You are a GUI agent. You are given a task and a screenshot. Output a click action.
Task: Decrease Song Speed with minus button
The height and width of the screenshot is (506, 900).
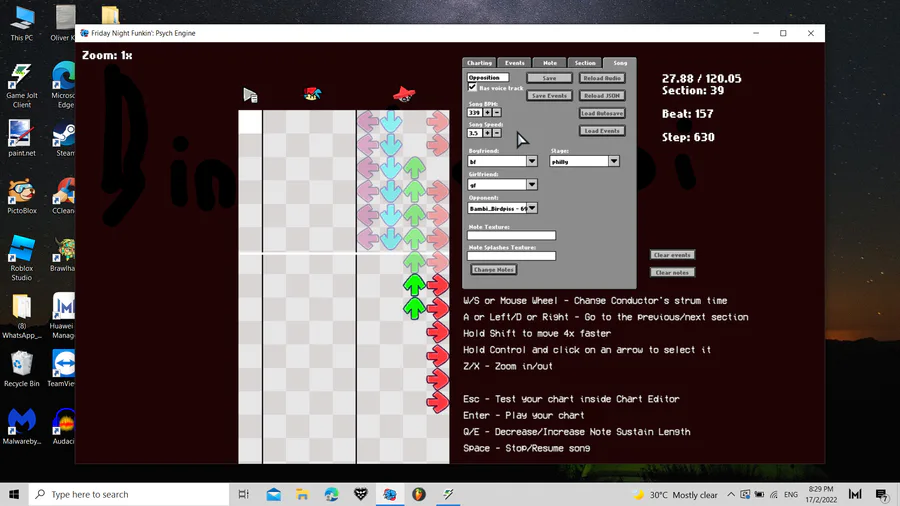(497, 133)
